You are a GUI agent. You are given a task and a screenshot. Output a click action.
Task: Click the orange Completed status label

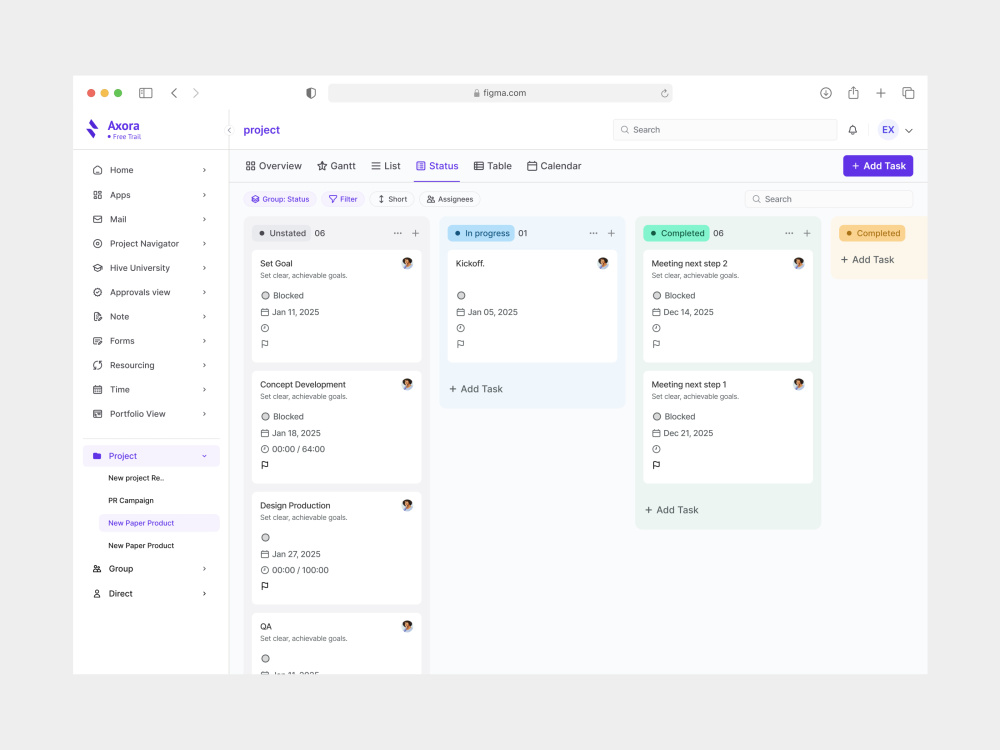click(x=872, y=233)
